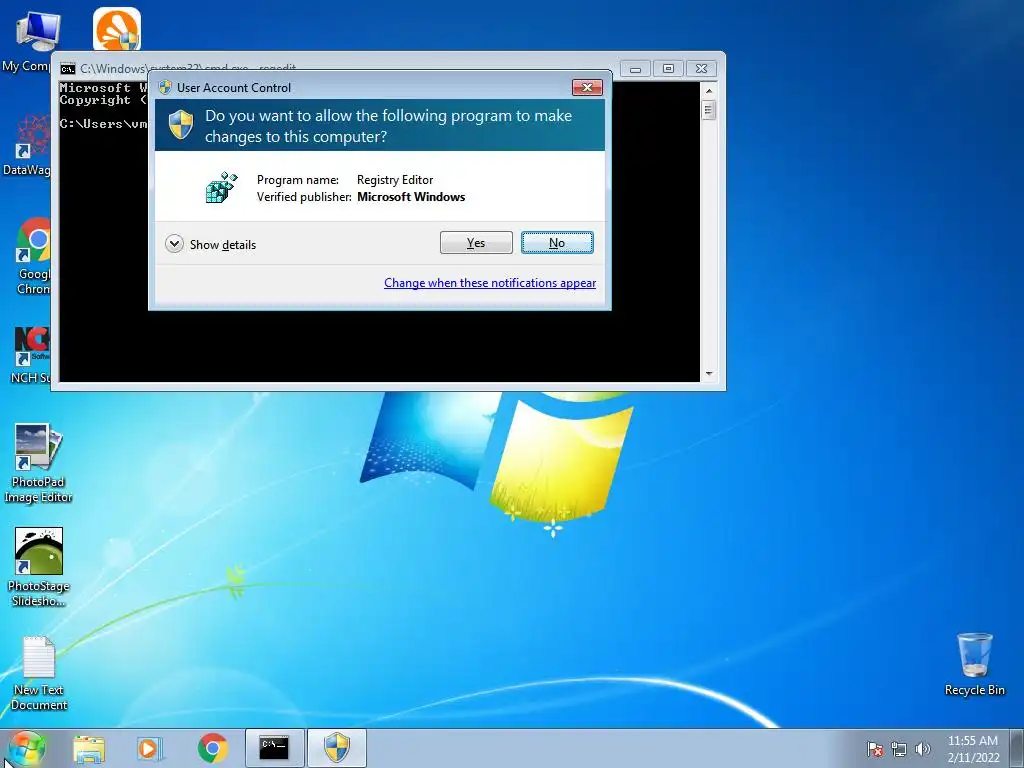
Task: Close the User Account Control dialog
Action: (x=586, y=88)
